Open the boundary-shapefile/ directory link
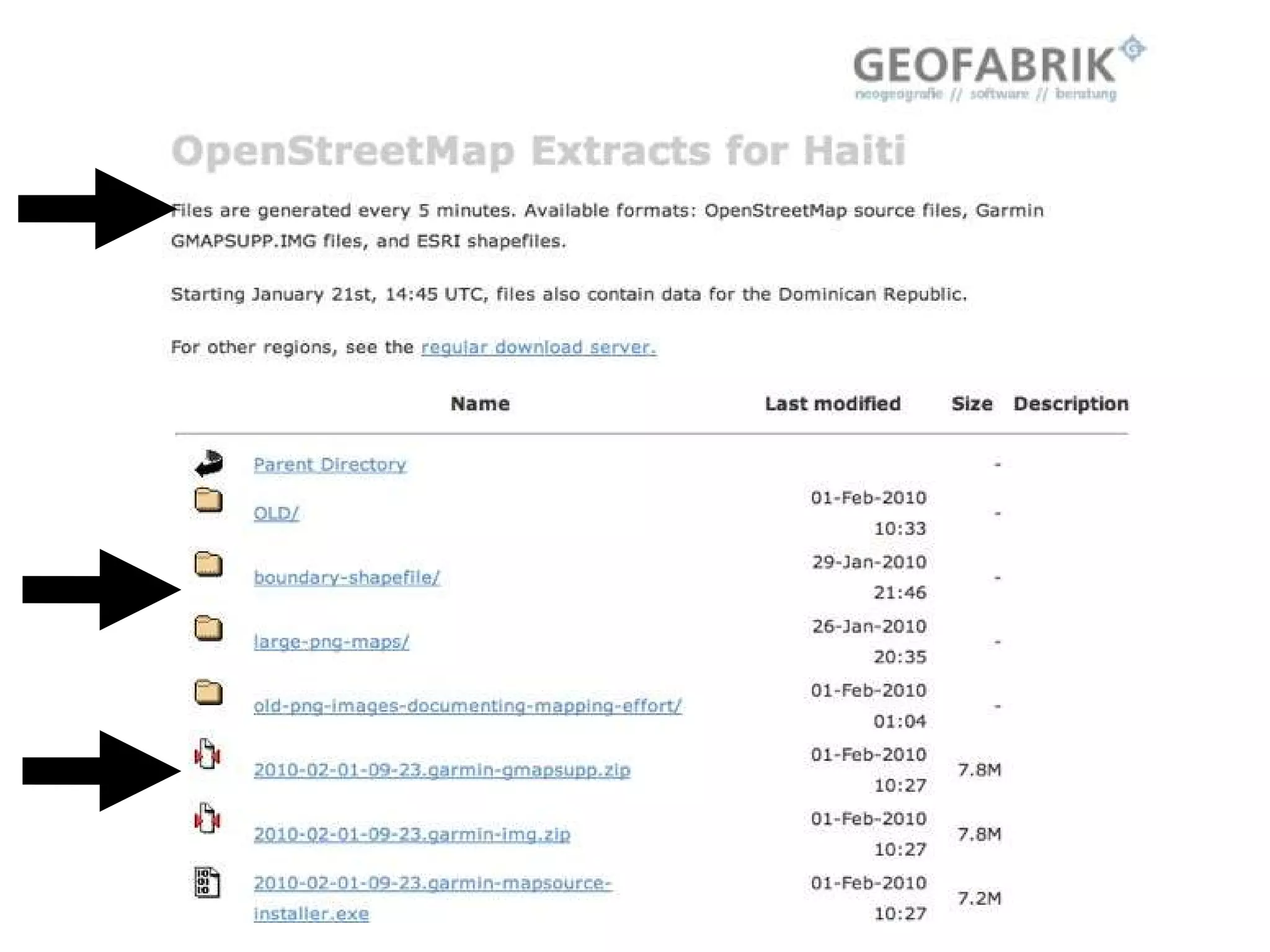The image size is (1270, 952). tap(347, 578)
